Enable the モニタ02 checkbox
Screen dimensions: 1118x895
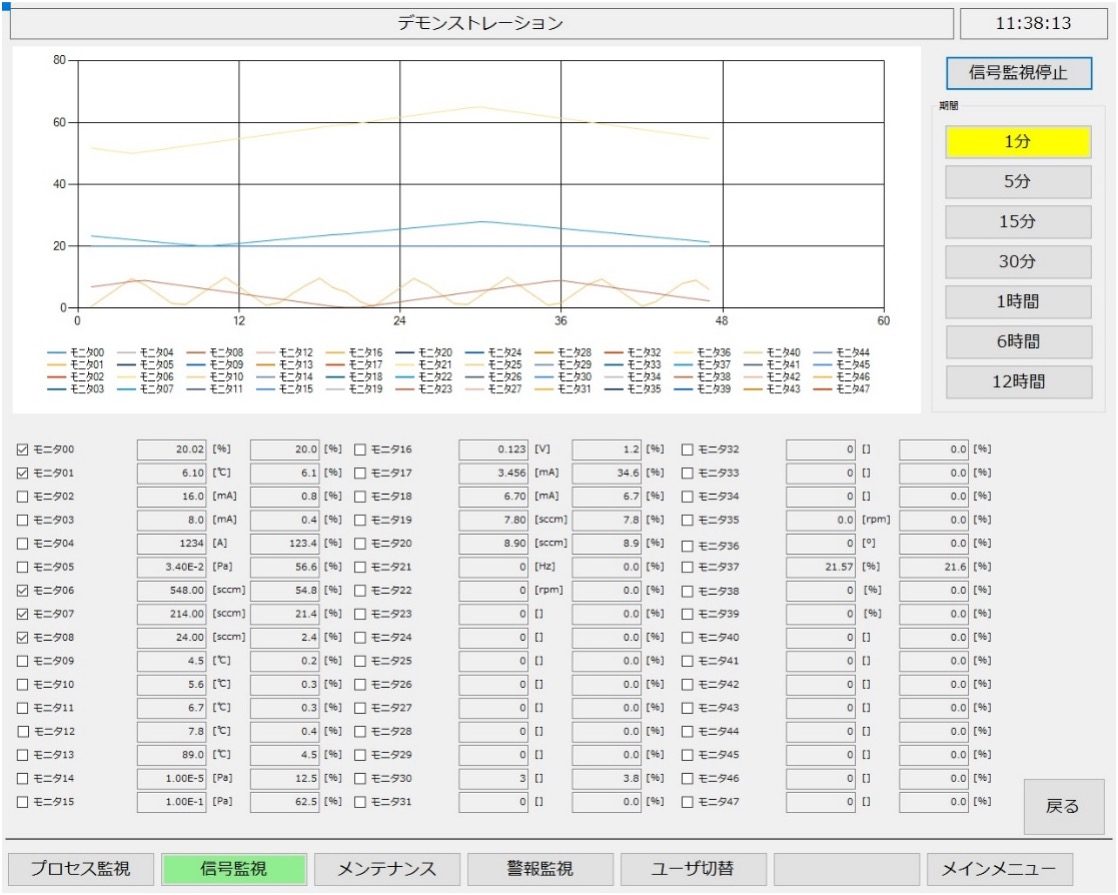(22, 496)
